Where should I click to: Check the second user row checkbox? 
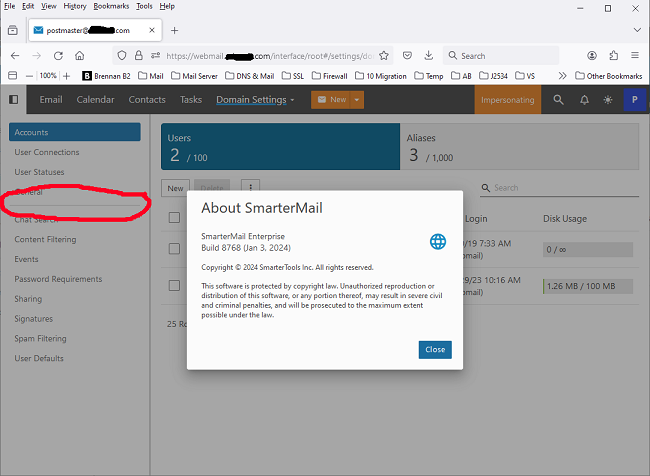pos(175,287)
